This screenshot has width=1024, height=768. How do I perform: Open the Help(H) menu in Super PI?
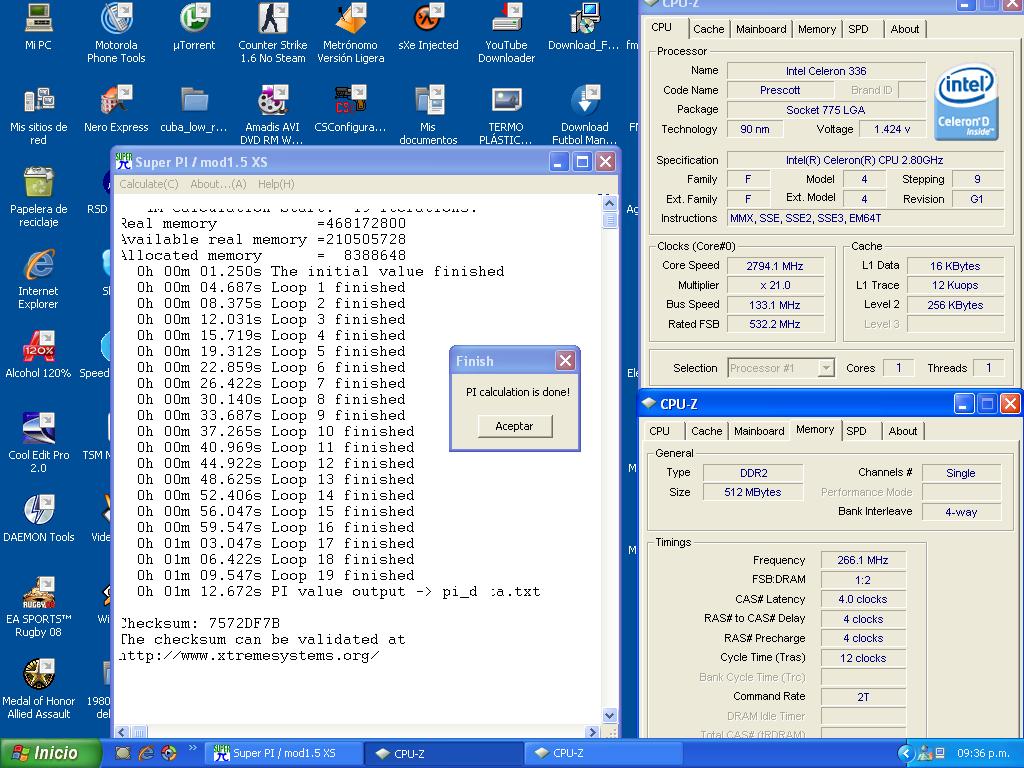(x=276, y=184)
